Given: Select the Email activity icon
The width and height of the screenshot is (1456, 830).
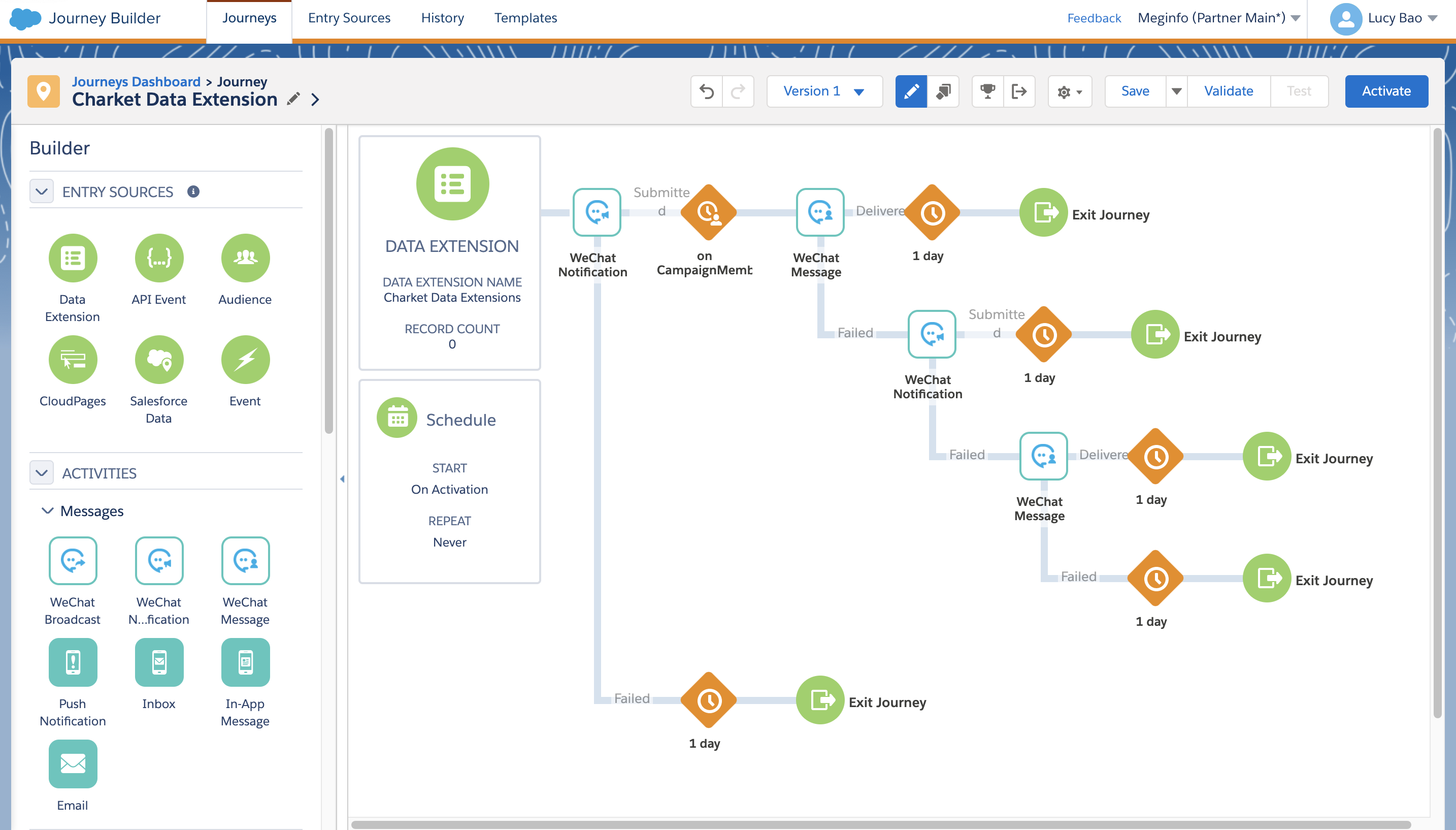Looking at the screenshot, I should [73, 763].
